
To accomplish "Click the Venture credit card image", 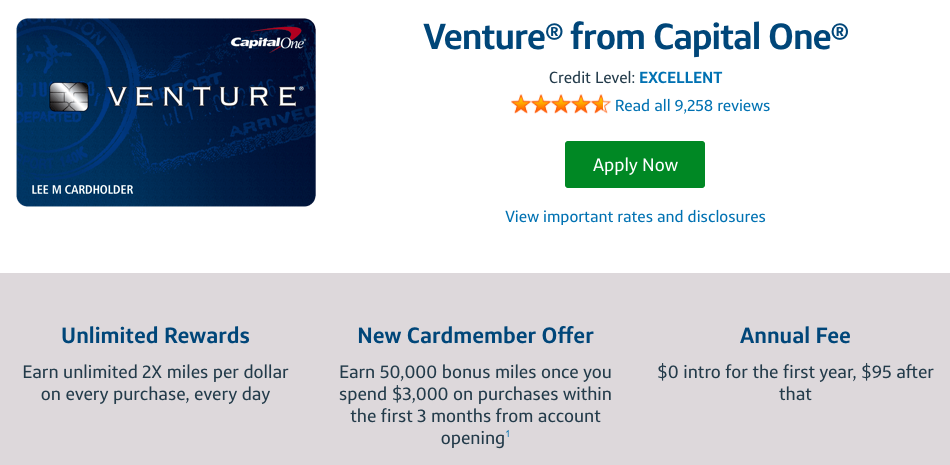I will tap(166, 112).
